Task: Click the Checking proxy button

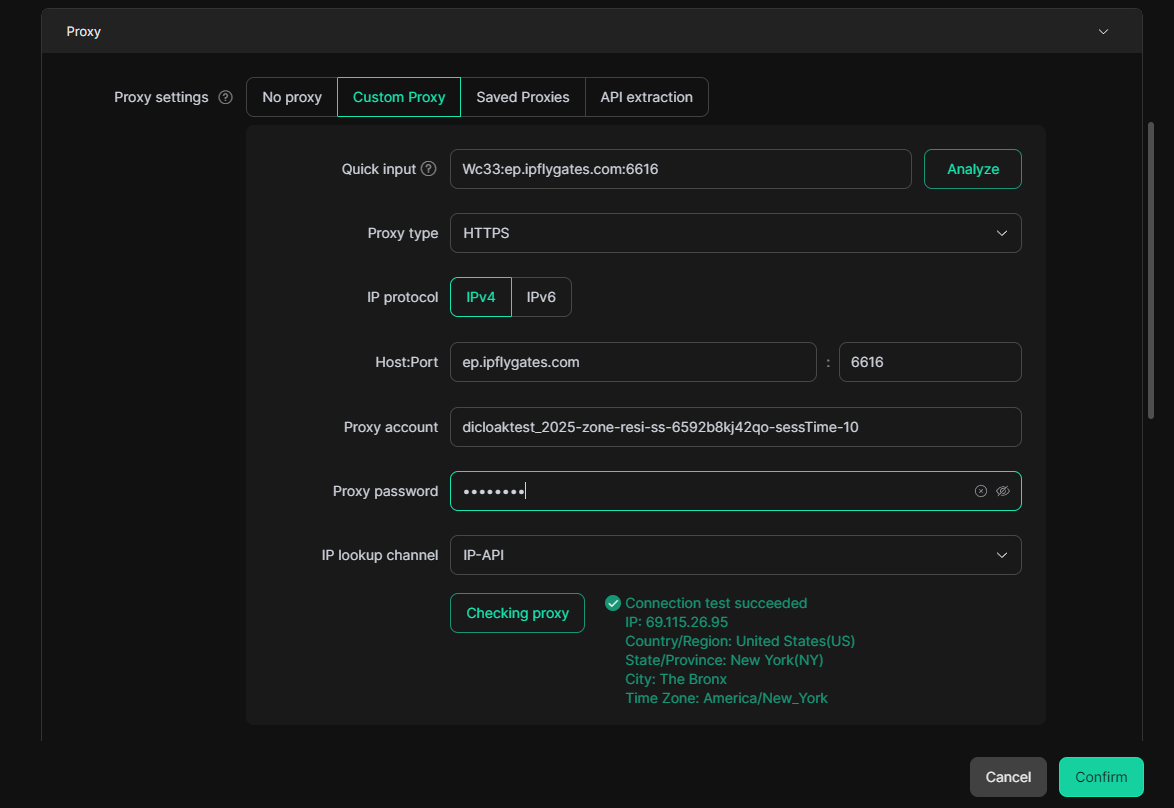Action: [517, 613]
